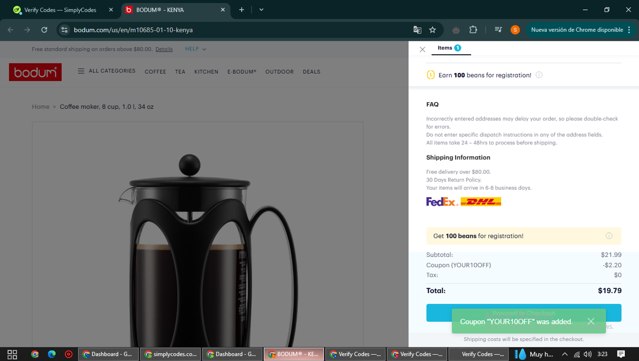
Task: Click the translate page icon
Action: click(417, 30)
